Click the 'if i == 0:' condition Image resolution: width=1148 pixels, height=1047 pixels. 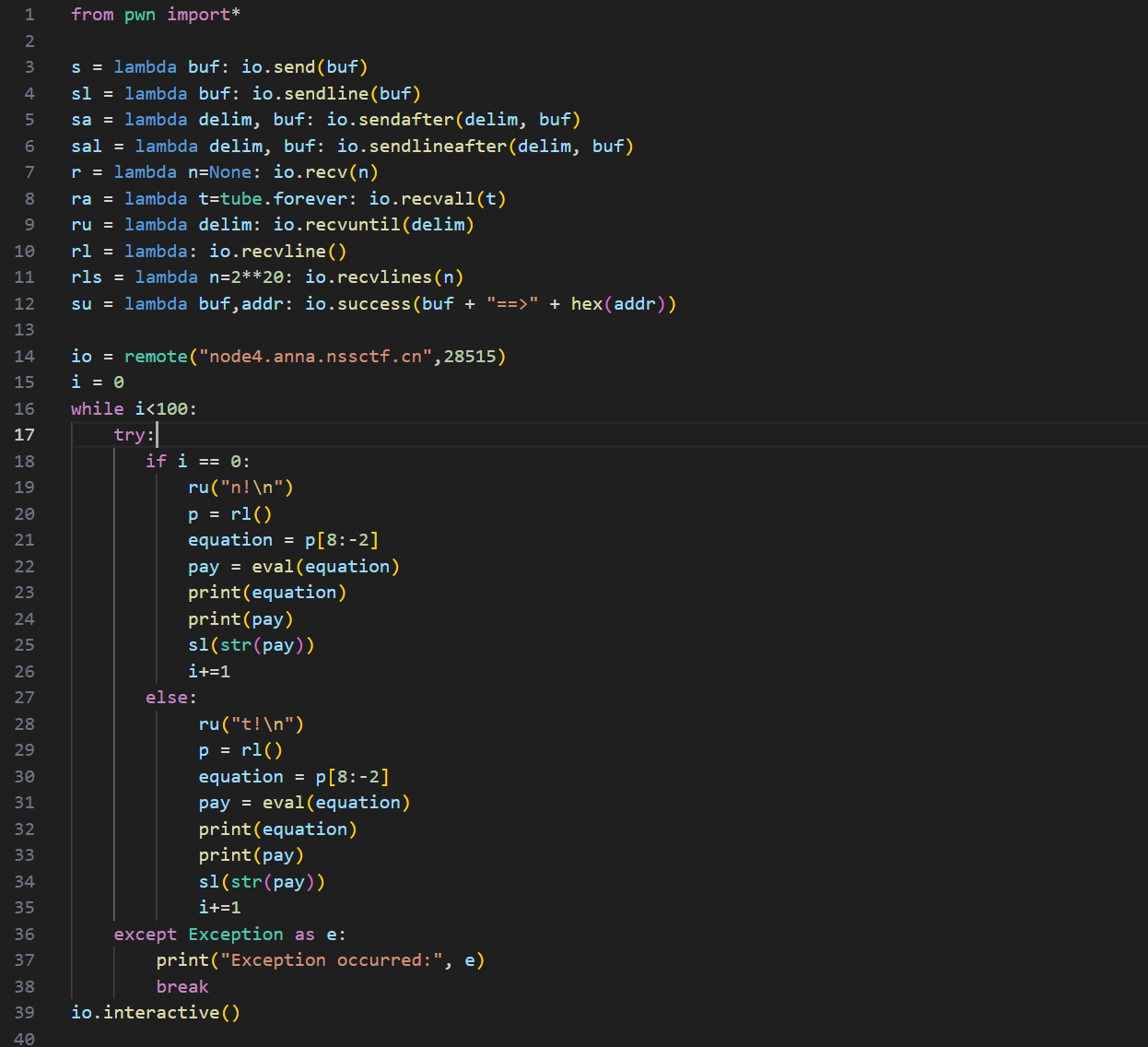pyautogui.click(x=197, y=462)
